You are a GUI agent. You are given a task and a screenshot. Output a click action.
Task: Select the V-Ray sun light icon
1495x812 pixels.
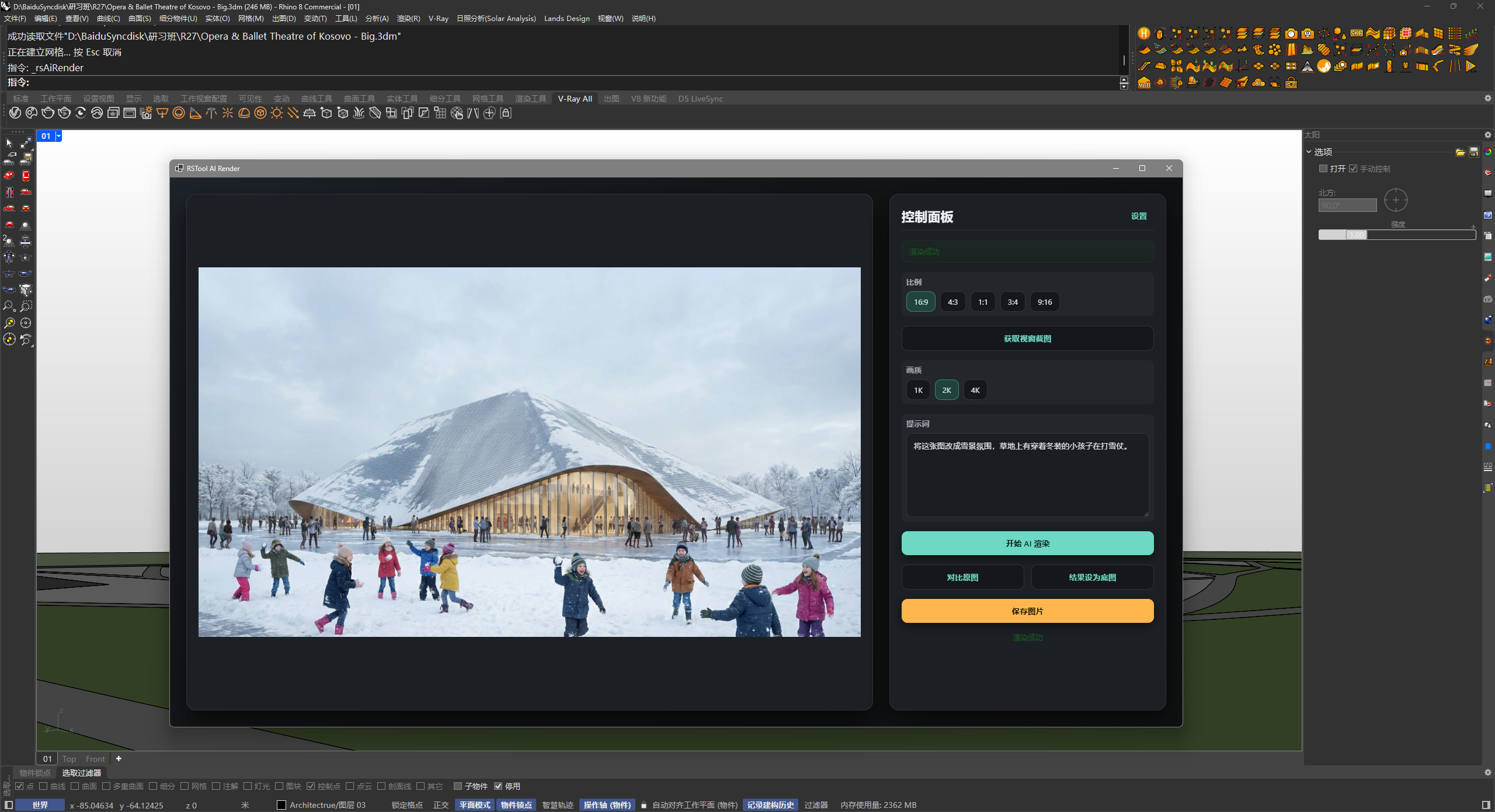277,113
